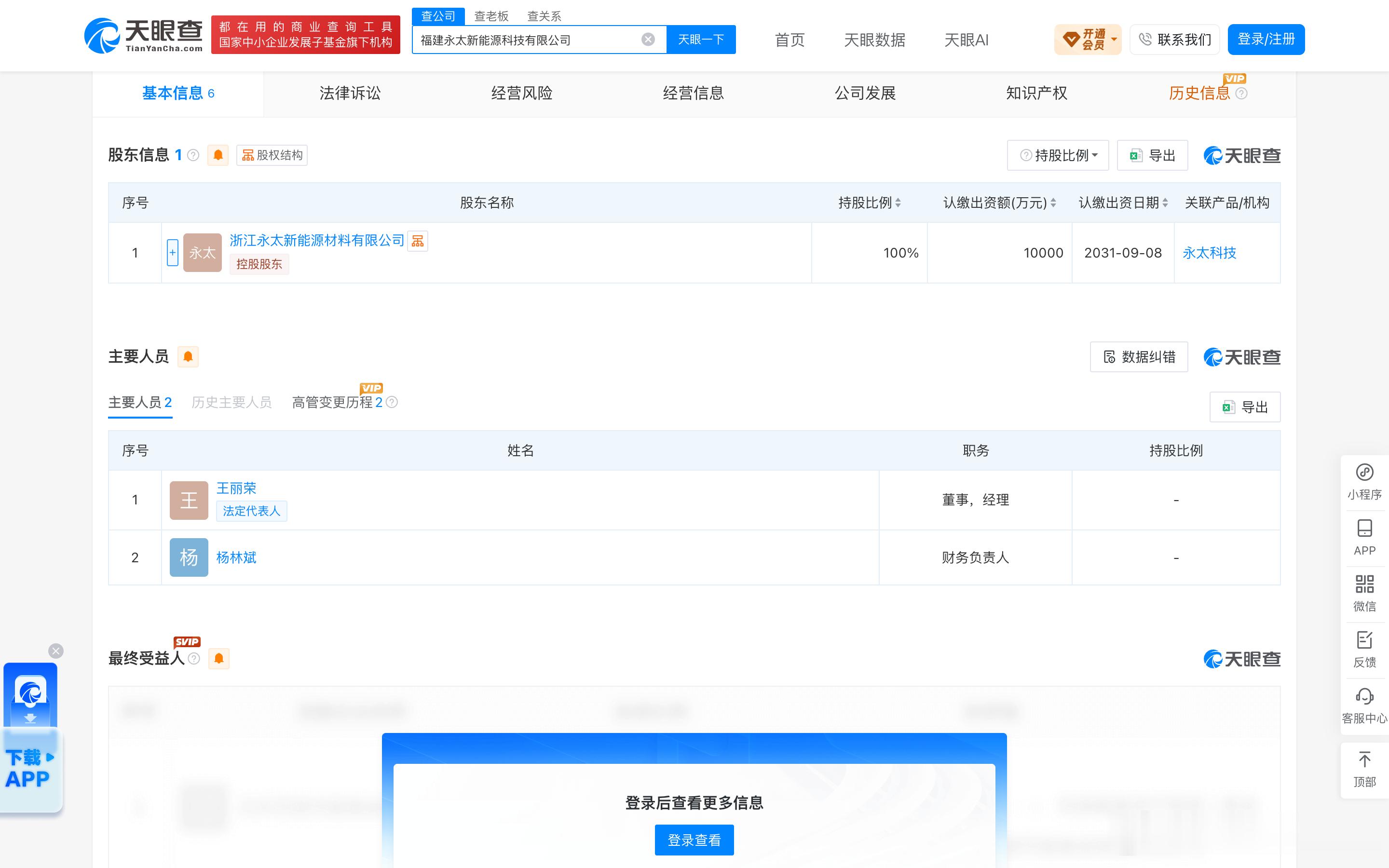This screenshot has height=868, width=1389.
Task: Click the help icon next to 最终受益人
Action: click(x=194, y=658)
